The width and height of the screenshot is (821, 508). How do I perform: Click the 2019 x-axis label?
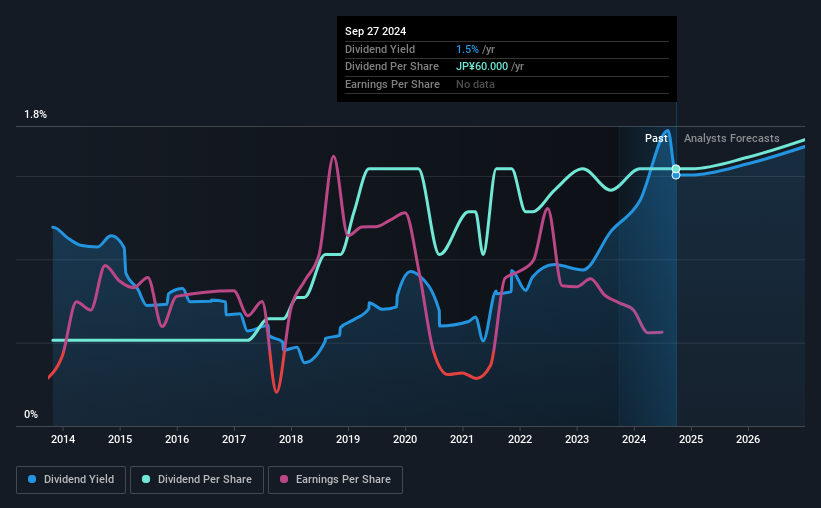click(348, 439)
